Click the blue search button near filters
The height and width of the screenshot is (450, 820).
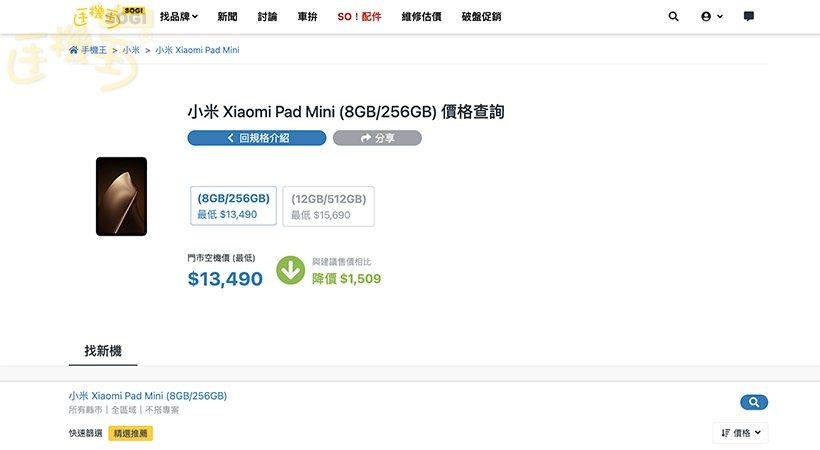tap(753, 402)
